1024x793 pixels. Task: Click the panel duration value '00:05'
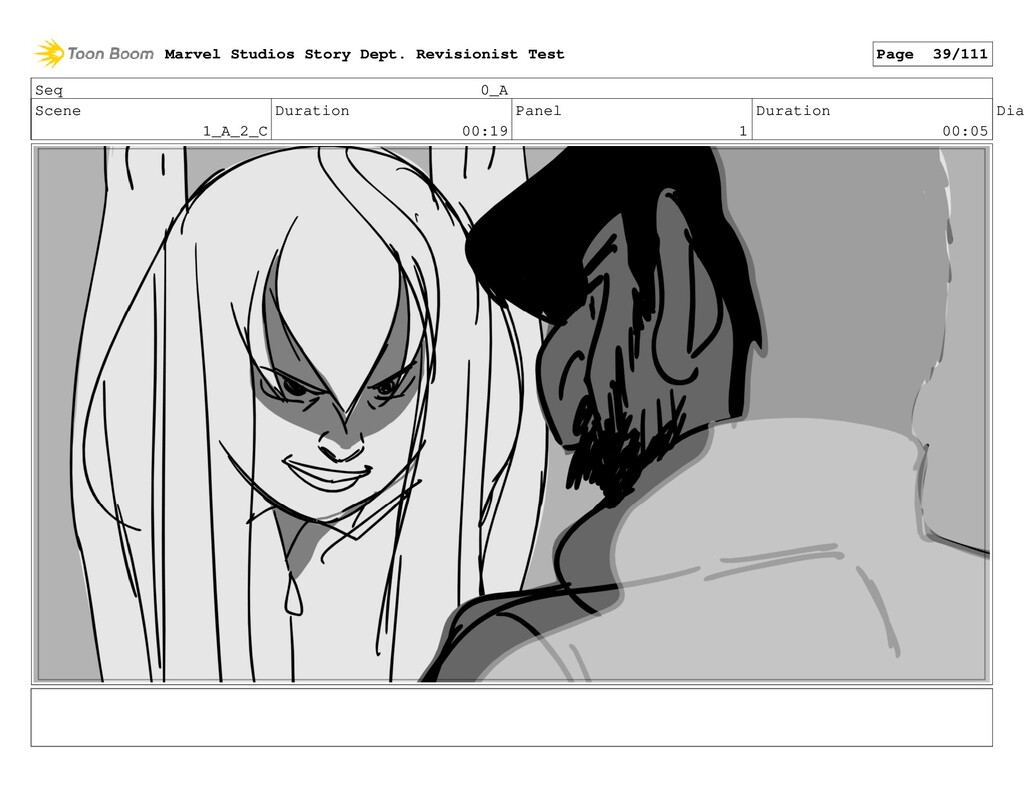point(965,131)
